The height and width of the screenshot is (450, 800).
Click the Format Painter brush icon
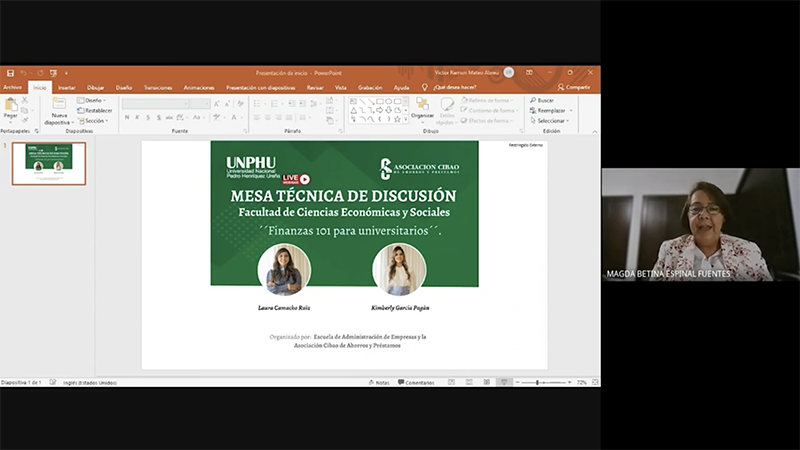[x=24, y=120]
